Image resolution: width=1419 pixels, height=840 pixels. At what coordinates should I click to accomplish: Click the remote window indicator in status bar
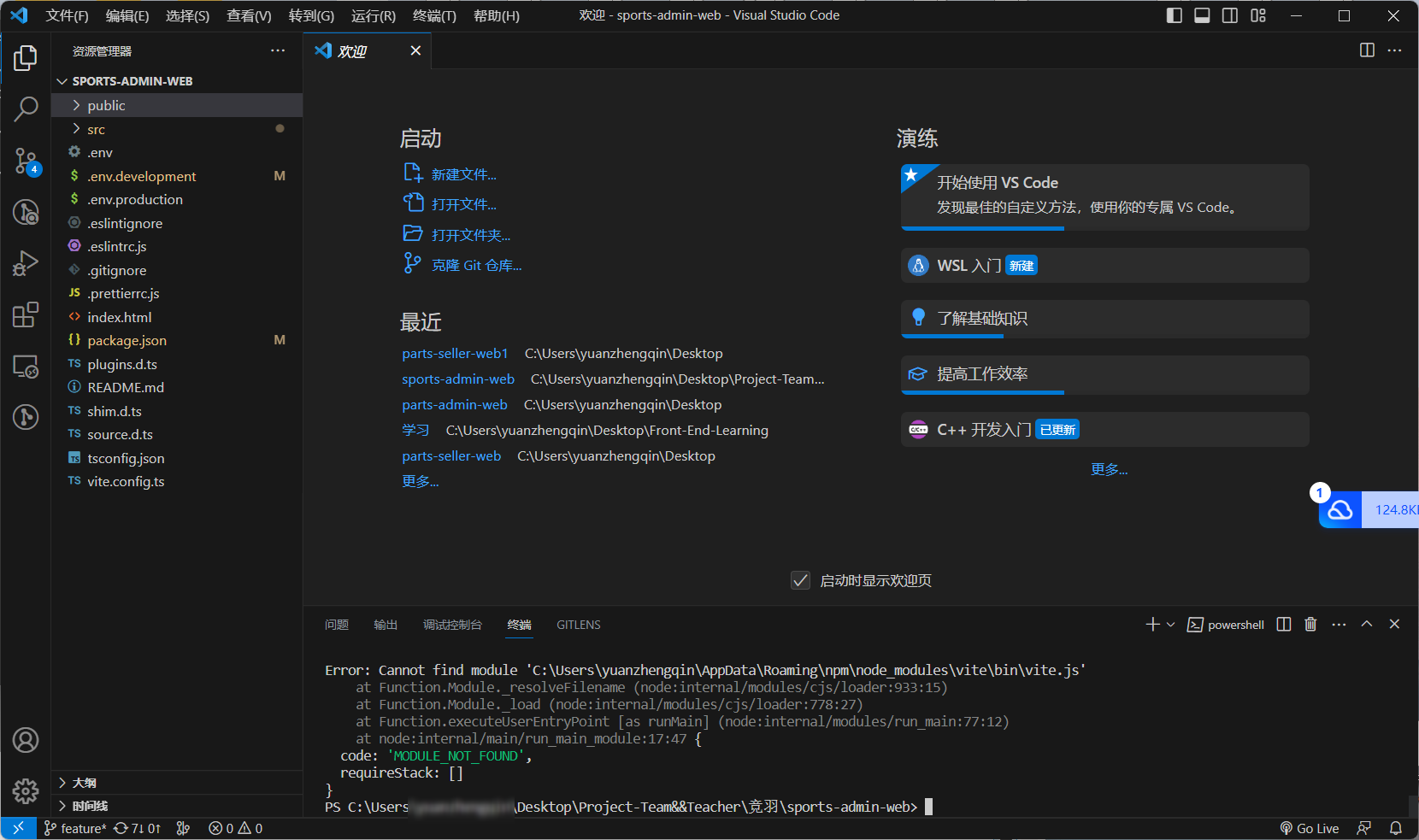tap(18, 828)
